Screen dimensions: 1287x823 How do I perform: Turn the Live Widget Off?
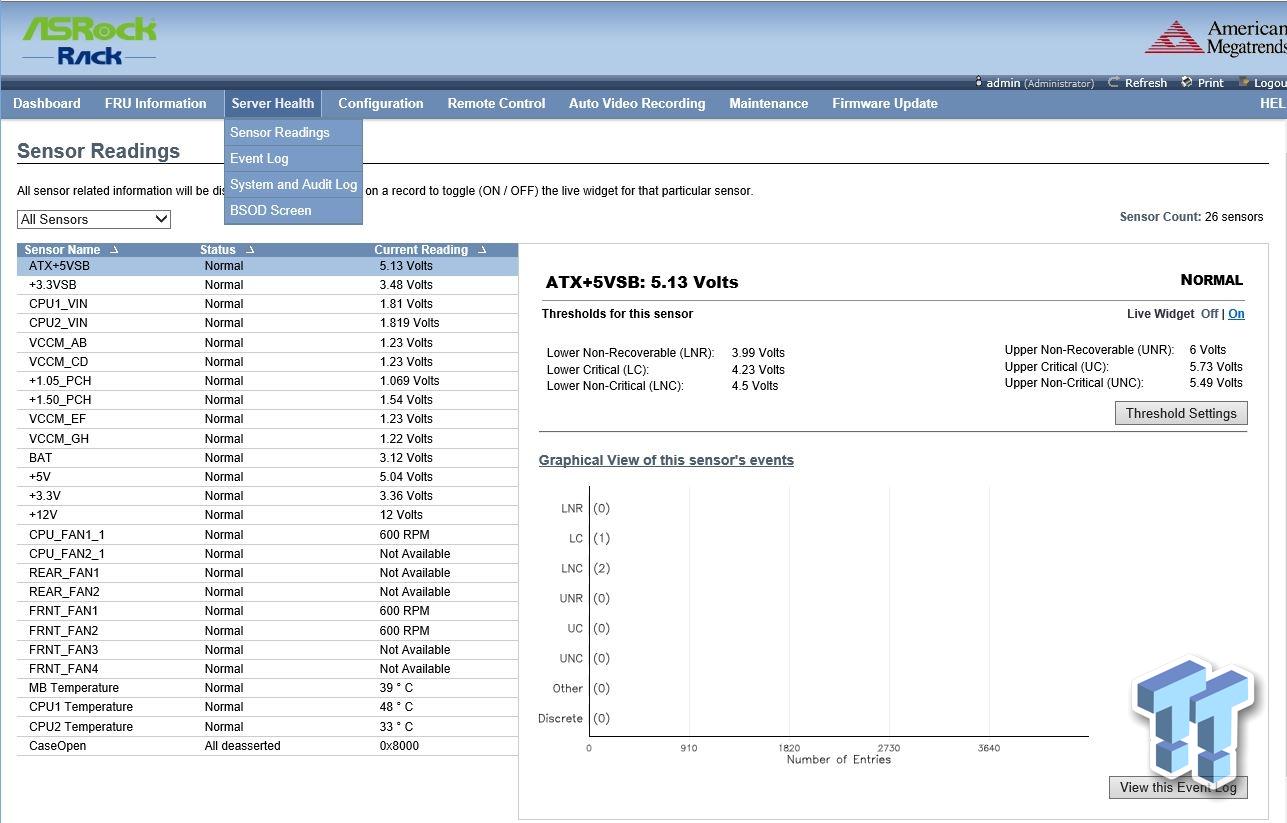(1209, 314)
